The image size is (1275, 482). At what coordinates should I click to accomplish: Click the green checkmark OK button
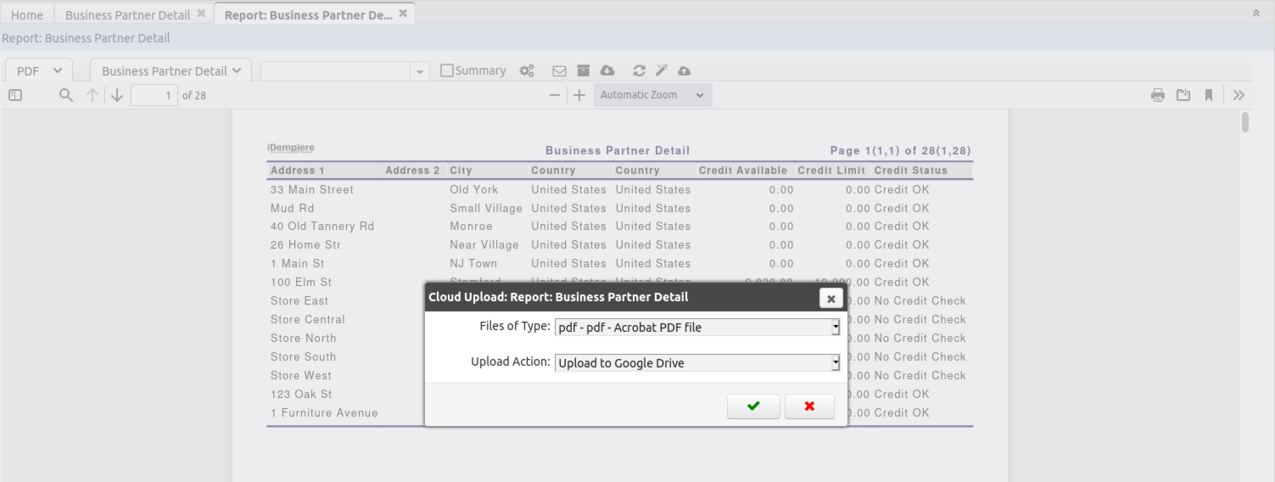point(753,406)
